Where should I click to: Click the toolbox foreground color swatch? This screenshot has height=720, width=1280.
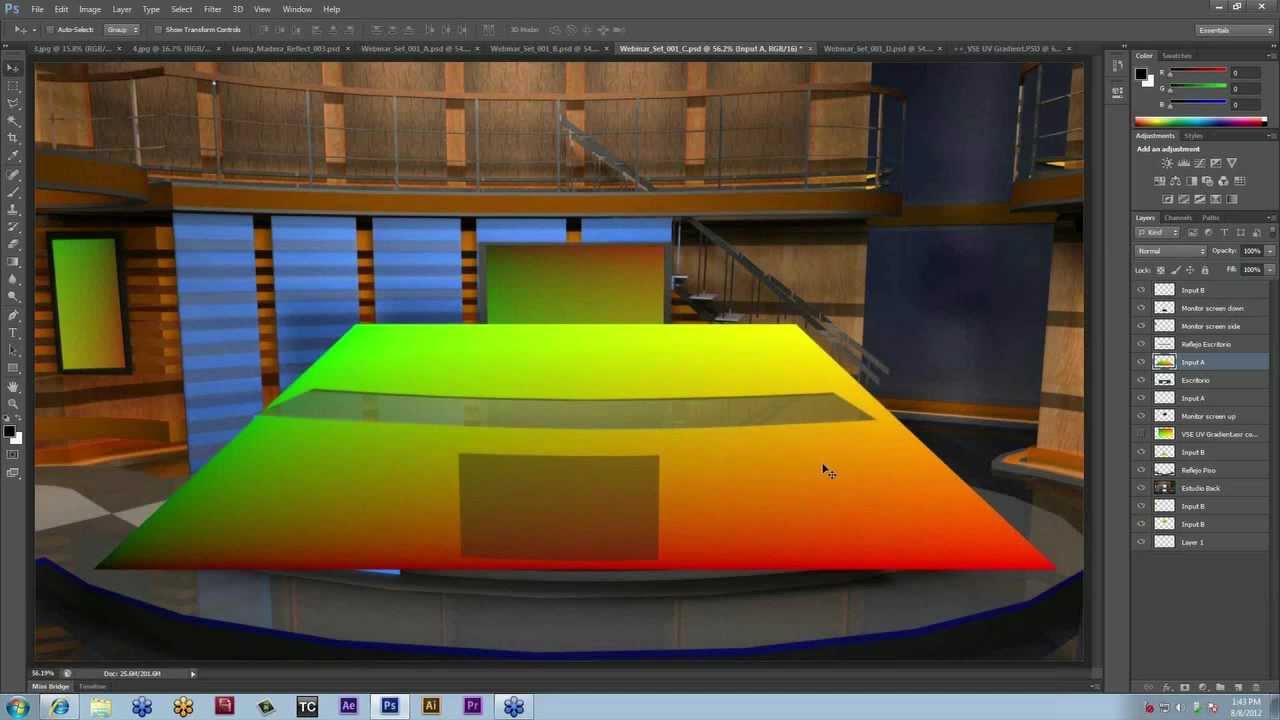pos(9,432)
